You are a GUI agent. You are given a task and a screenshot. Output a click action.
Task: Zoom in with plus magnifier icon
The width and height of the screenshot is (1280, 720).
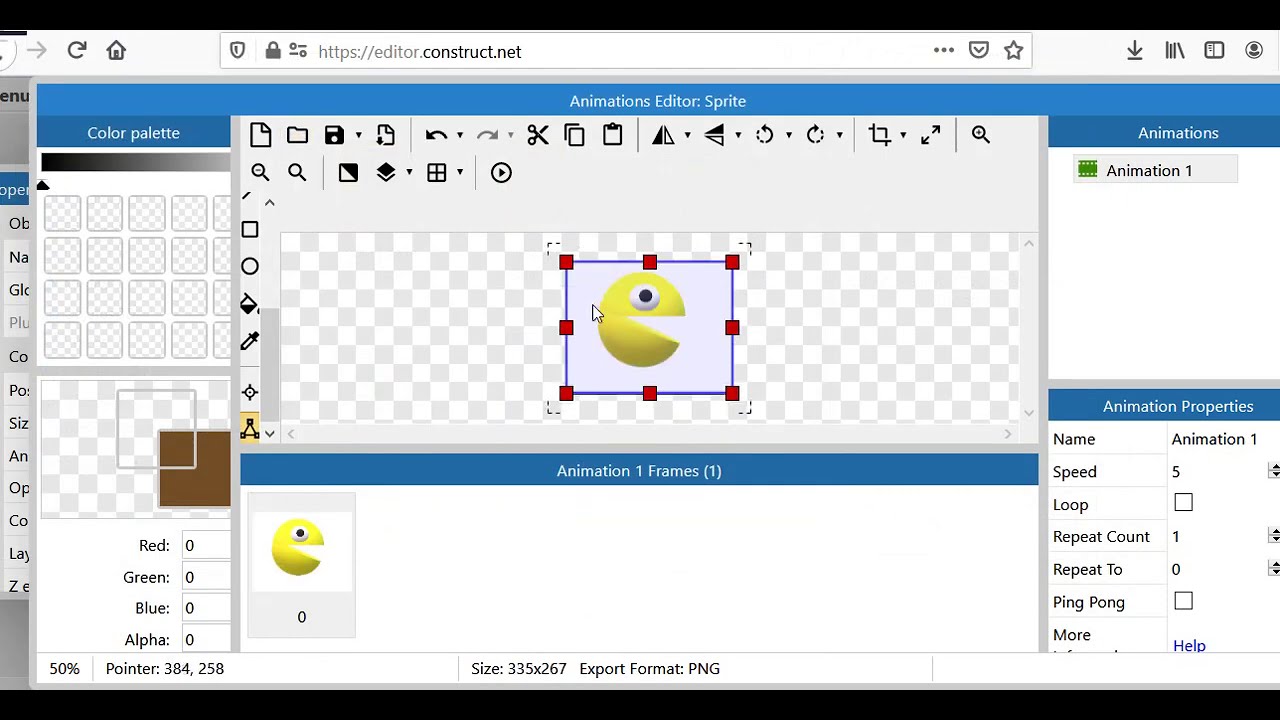[x=981, y=135]
